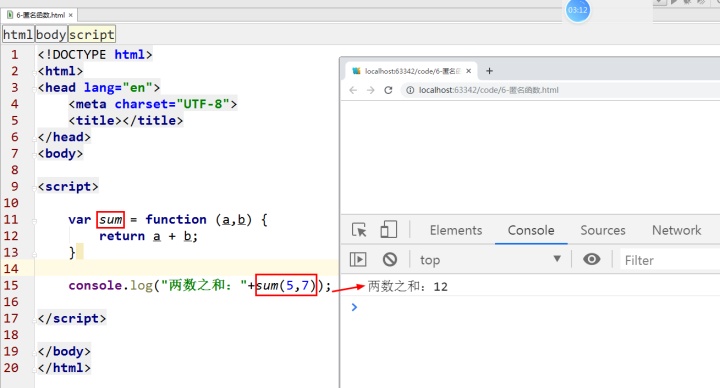The width and height of the screenshot is (720, 388).
Task: Show the console sidebar panel icon
Action: (x=358, y=259)
